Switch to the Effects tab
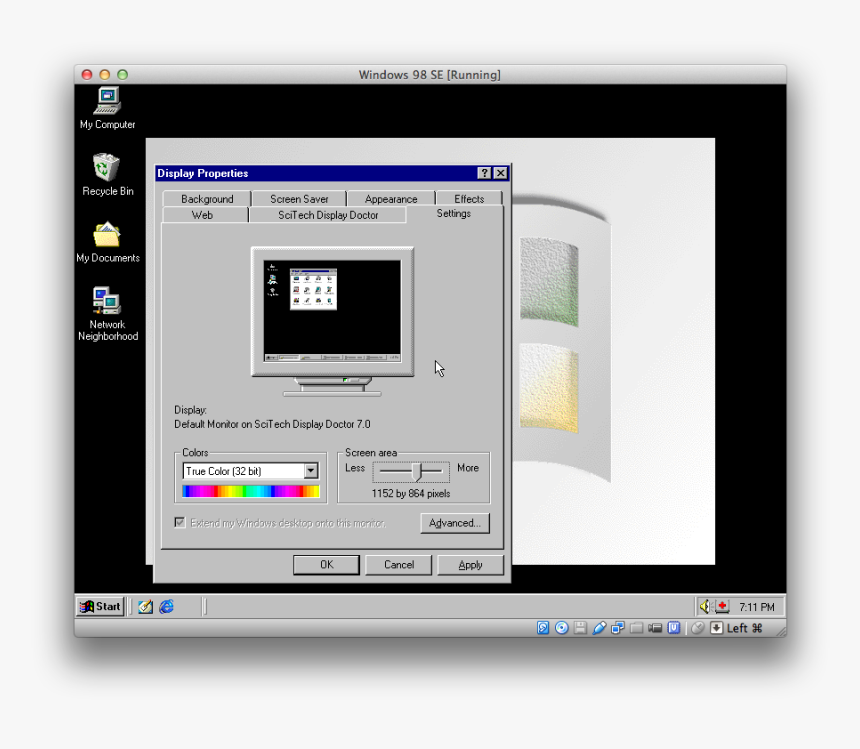 pos(469,198)
